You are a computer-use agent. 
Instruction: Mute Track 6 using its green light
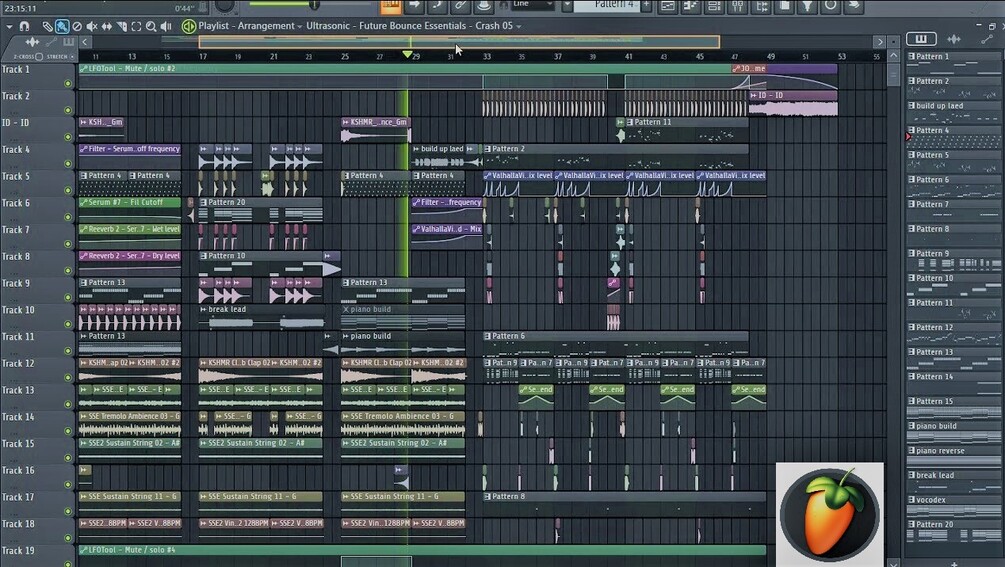click(x=68, y=217)
